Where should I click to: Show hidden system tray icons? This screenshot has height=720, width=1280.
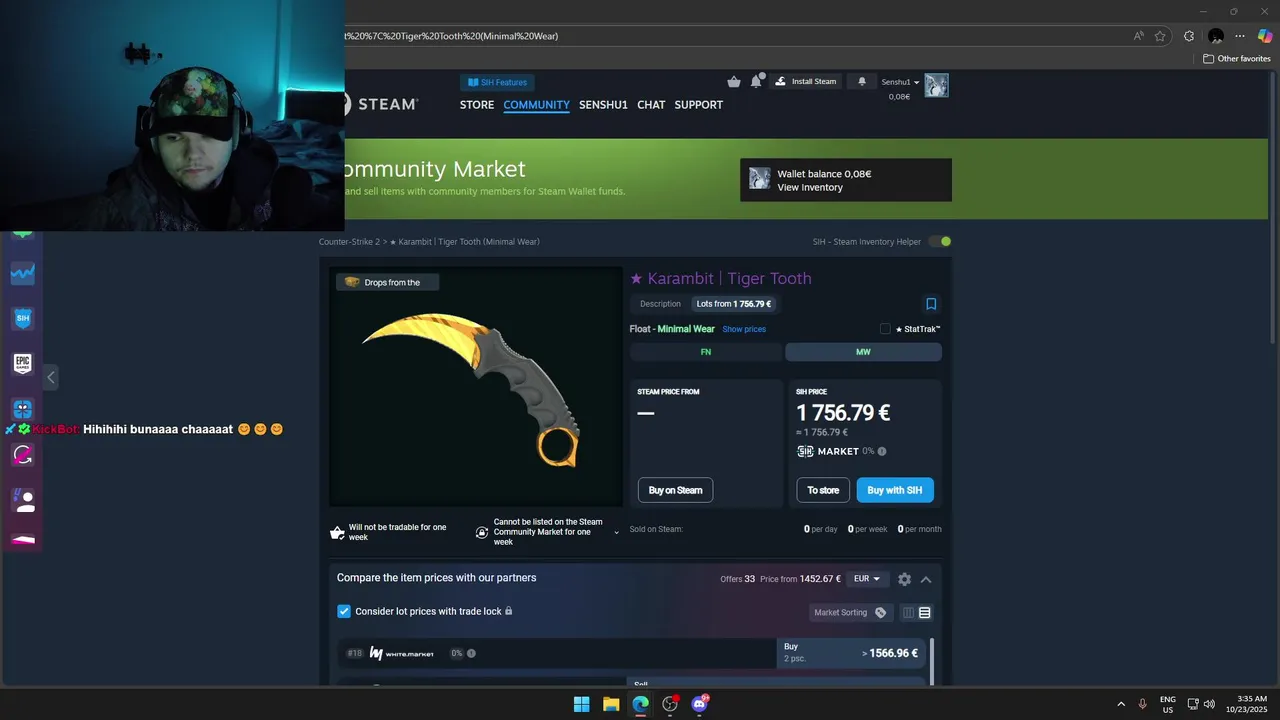1121,704
